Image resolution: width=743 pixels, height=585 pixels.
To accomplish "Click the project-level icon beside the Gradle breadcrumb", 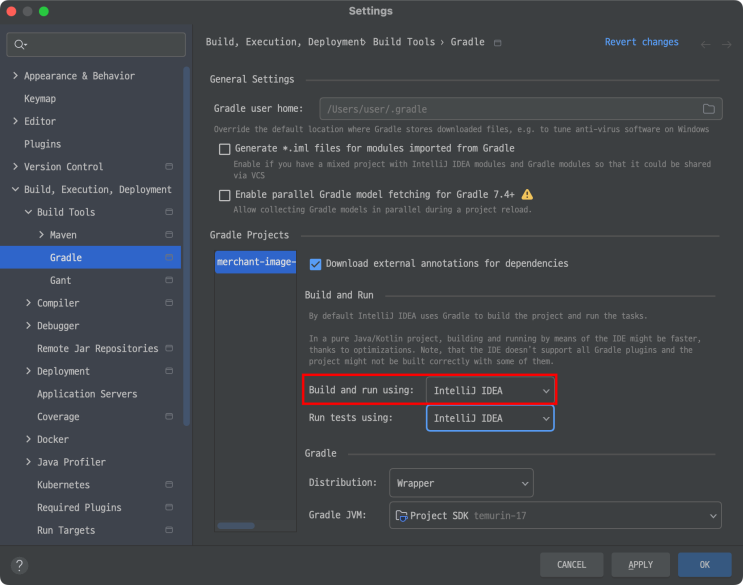I will pyautogui.click(x=497, y=43).
